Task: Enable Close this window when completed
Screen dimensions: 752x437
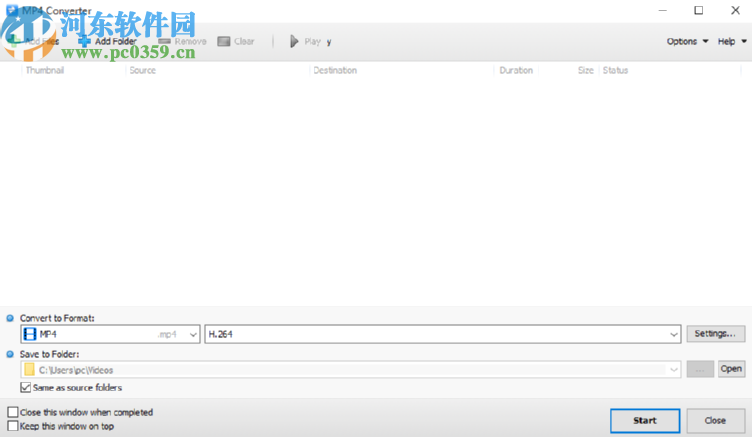Action: click(13, 412)
